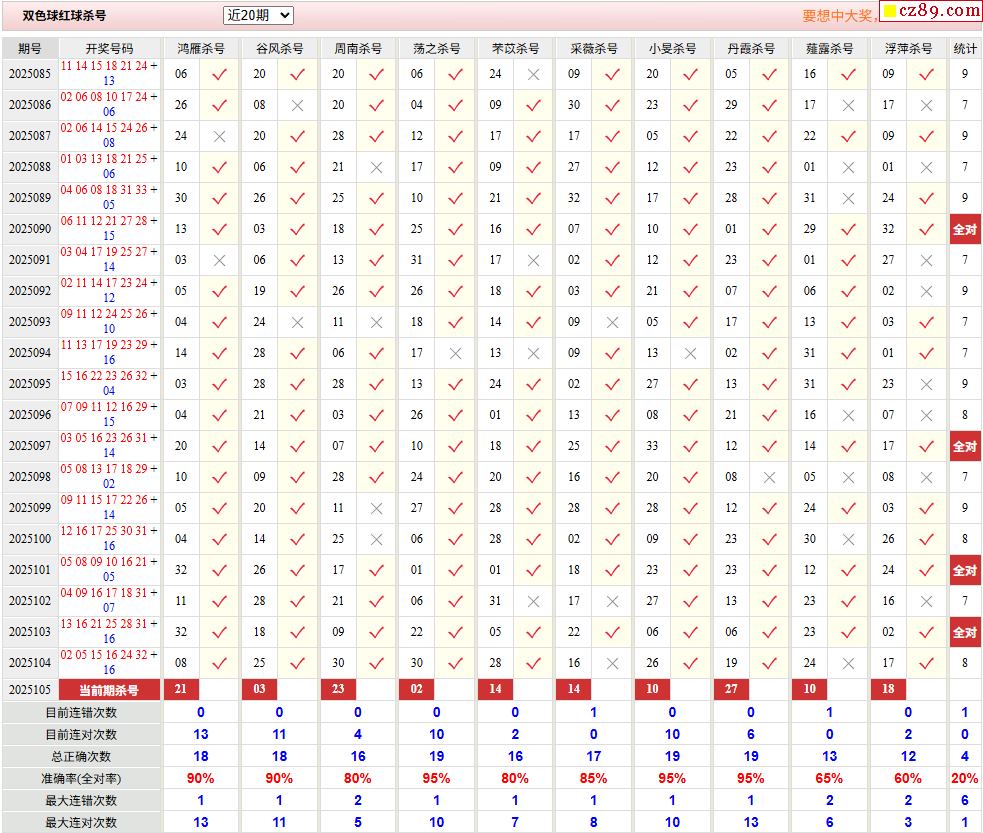Open the 近20期 period dropdown
The width and height of the screenshot is (983, 833).
point(258,15)
